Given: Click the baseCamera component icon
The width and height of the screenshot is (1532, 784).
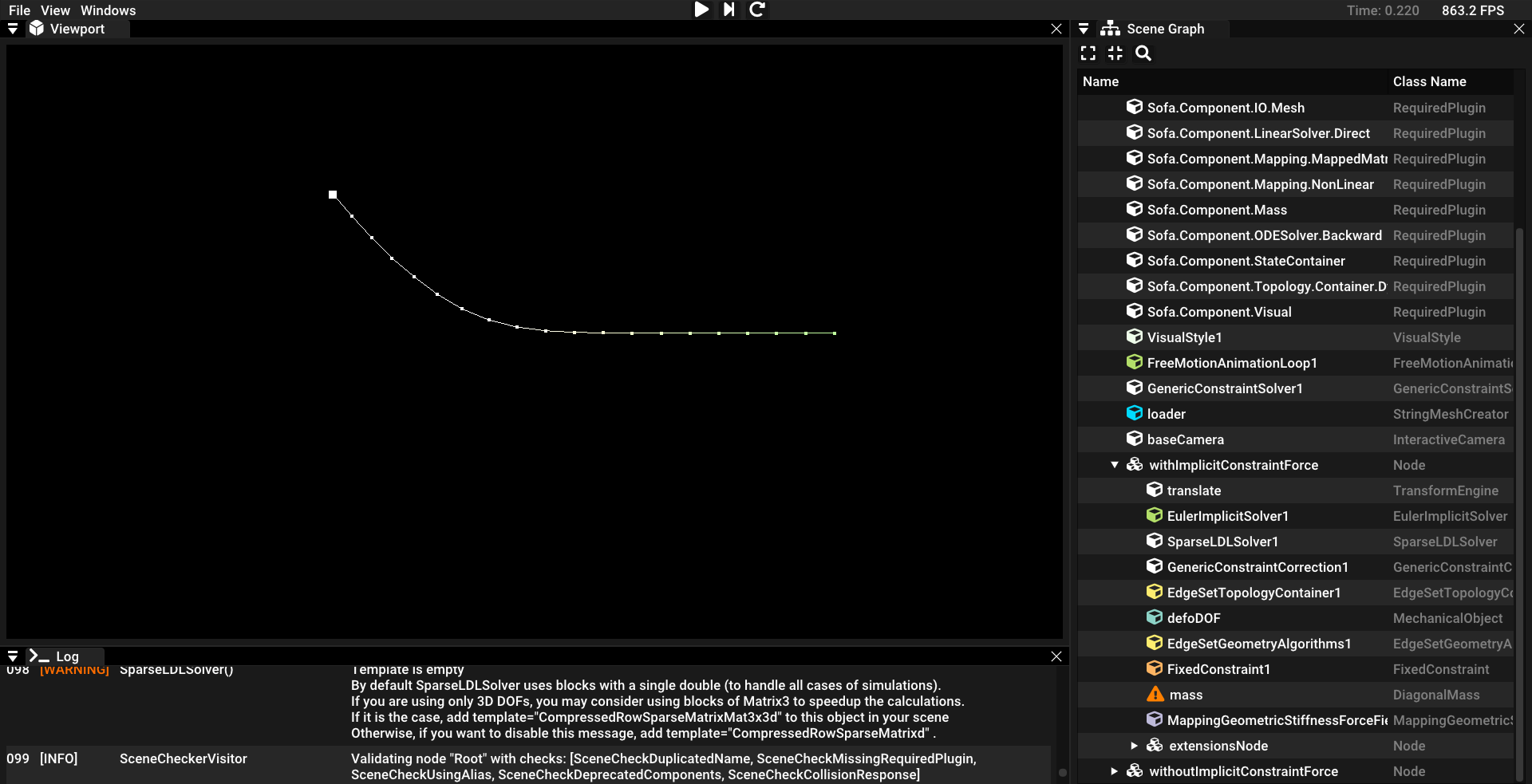Looking at the screenshot, I should [1135, 439].
